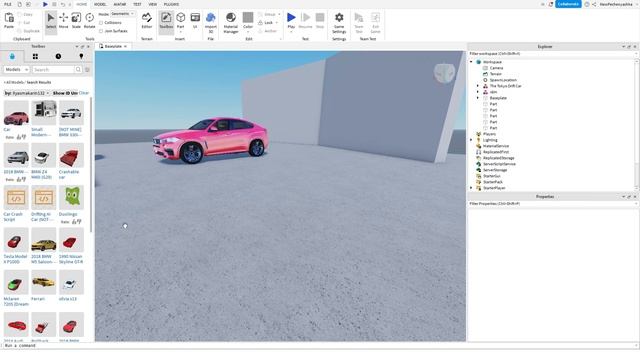This screenshot has width=640, height=360.
Task: Expand the Lighting node
Action: 471,140
